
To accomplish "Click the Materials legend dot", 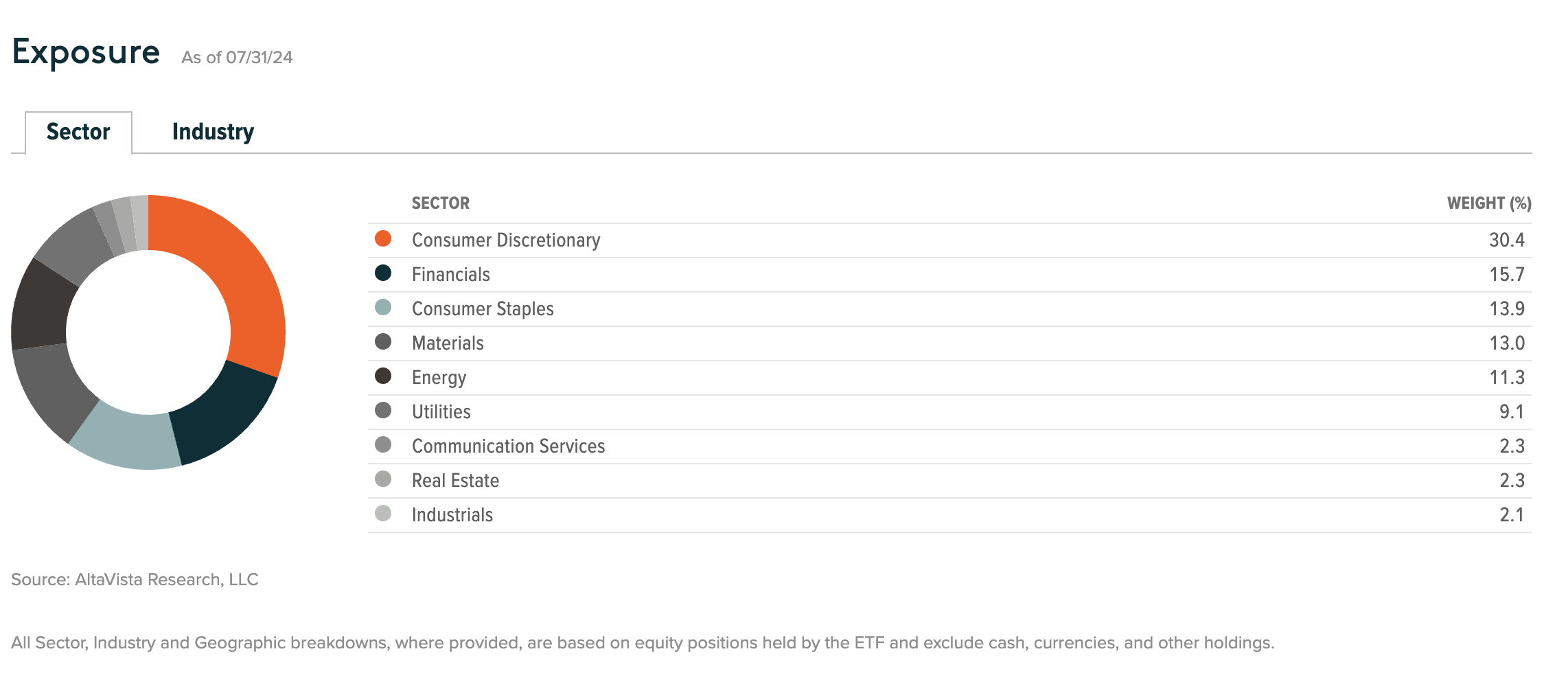I will (383, 342).
